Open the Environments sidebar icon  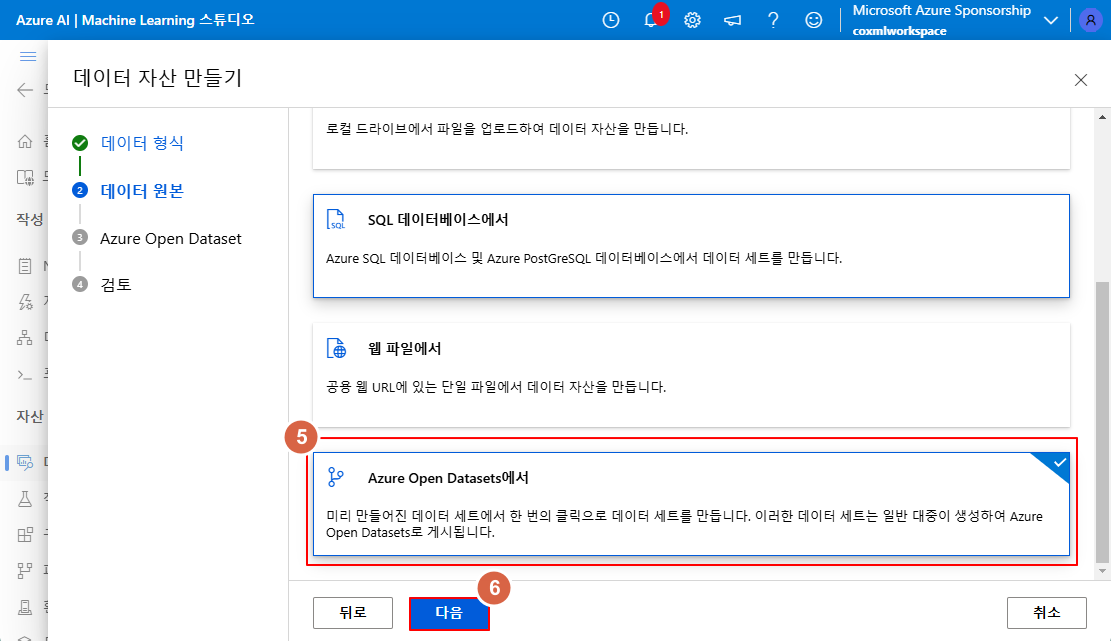[x=25, y=607]
